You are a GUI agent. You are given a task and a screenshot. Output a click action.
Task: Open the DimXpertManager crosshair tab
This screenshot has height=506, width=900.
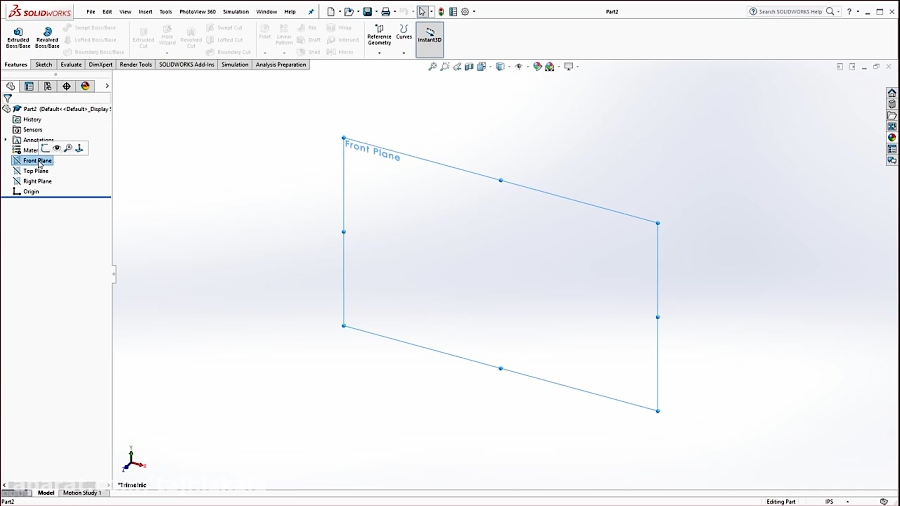(x=67, y=86)
